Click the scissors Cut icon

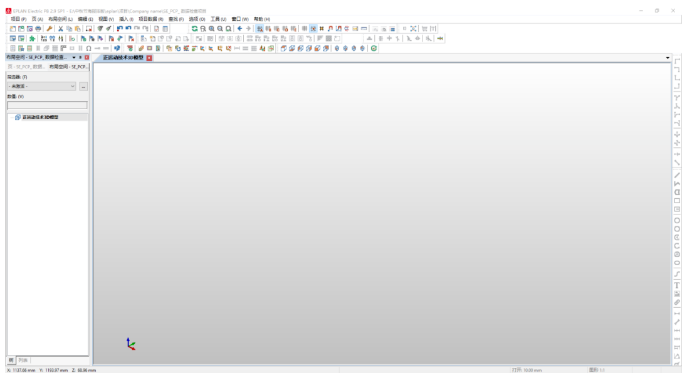pyautogui.click(x=61, y=29)
